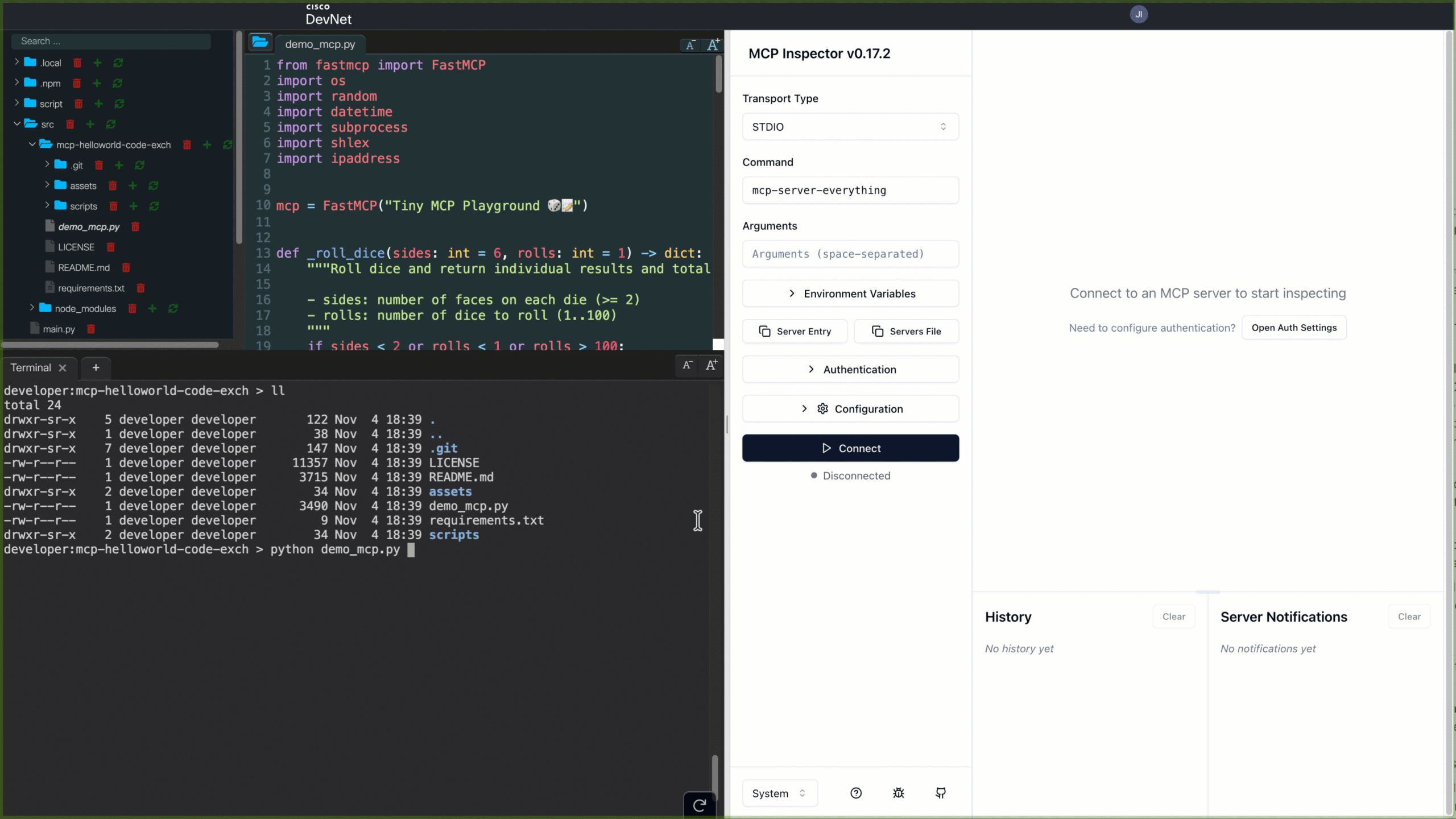Click the JI avatar at top right
Image resolution: width=1456 pixels, height=819 pixels.
[1139, 14]
